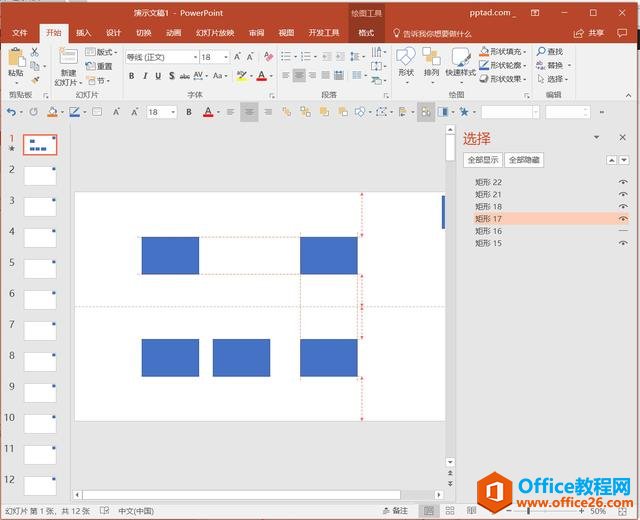
Task: Click the Paste (粘贴) icon
Action: (16, 59)
